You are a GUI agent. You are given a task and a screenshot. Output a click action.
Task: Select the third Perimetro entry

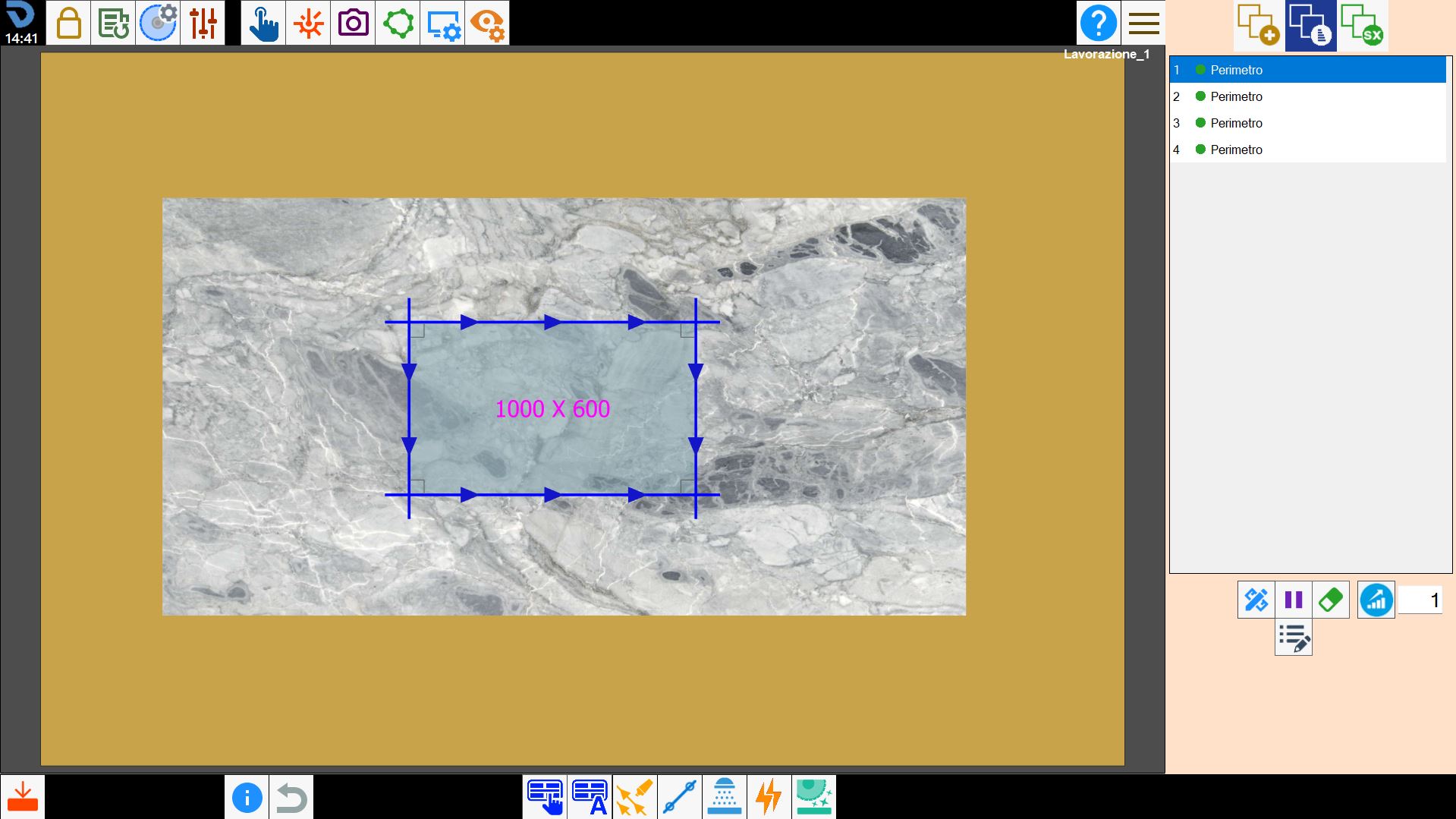point(1307,123)
